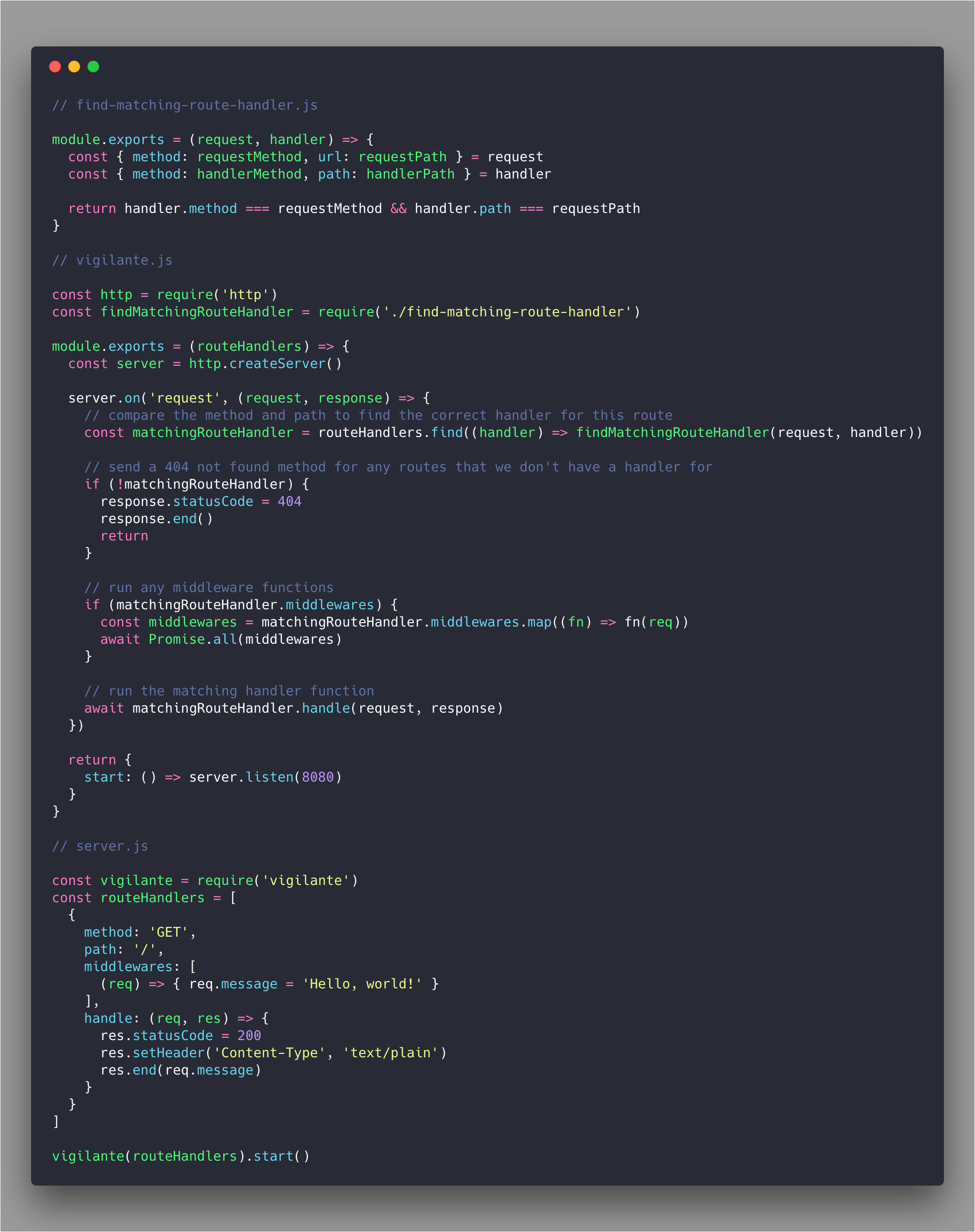Click 'res.end(req.message)' line
Screen dimensions: 975x1232
click(x=181, y=1070)
